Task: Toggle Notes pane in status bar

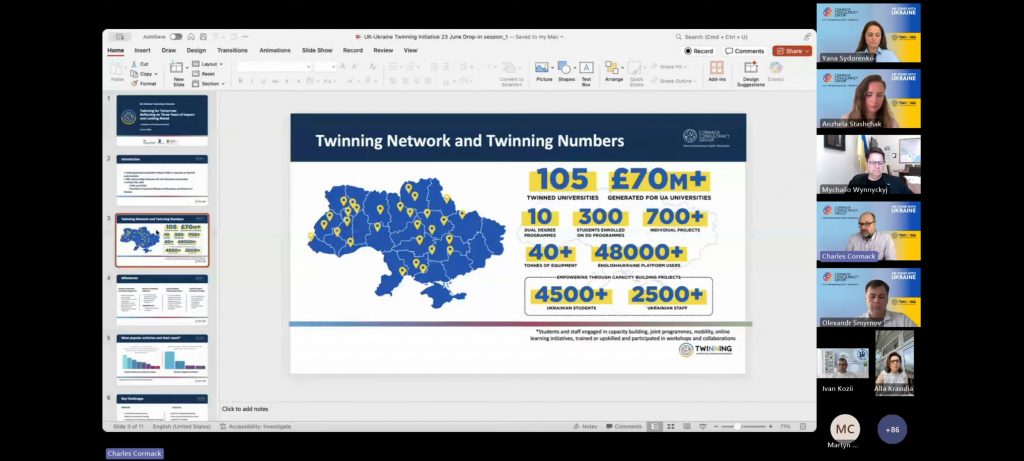Action: 585,426
